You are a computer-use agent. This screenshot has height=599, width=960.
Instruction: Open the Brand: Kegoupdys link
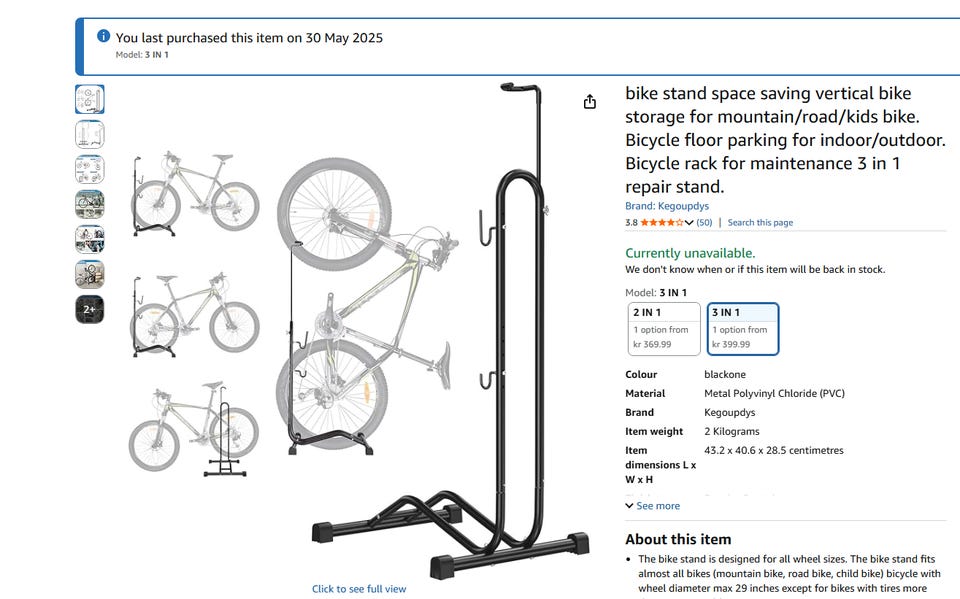tap(667, 206)
